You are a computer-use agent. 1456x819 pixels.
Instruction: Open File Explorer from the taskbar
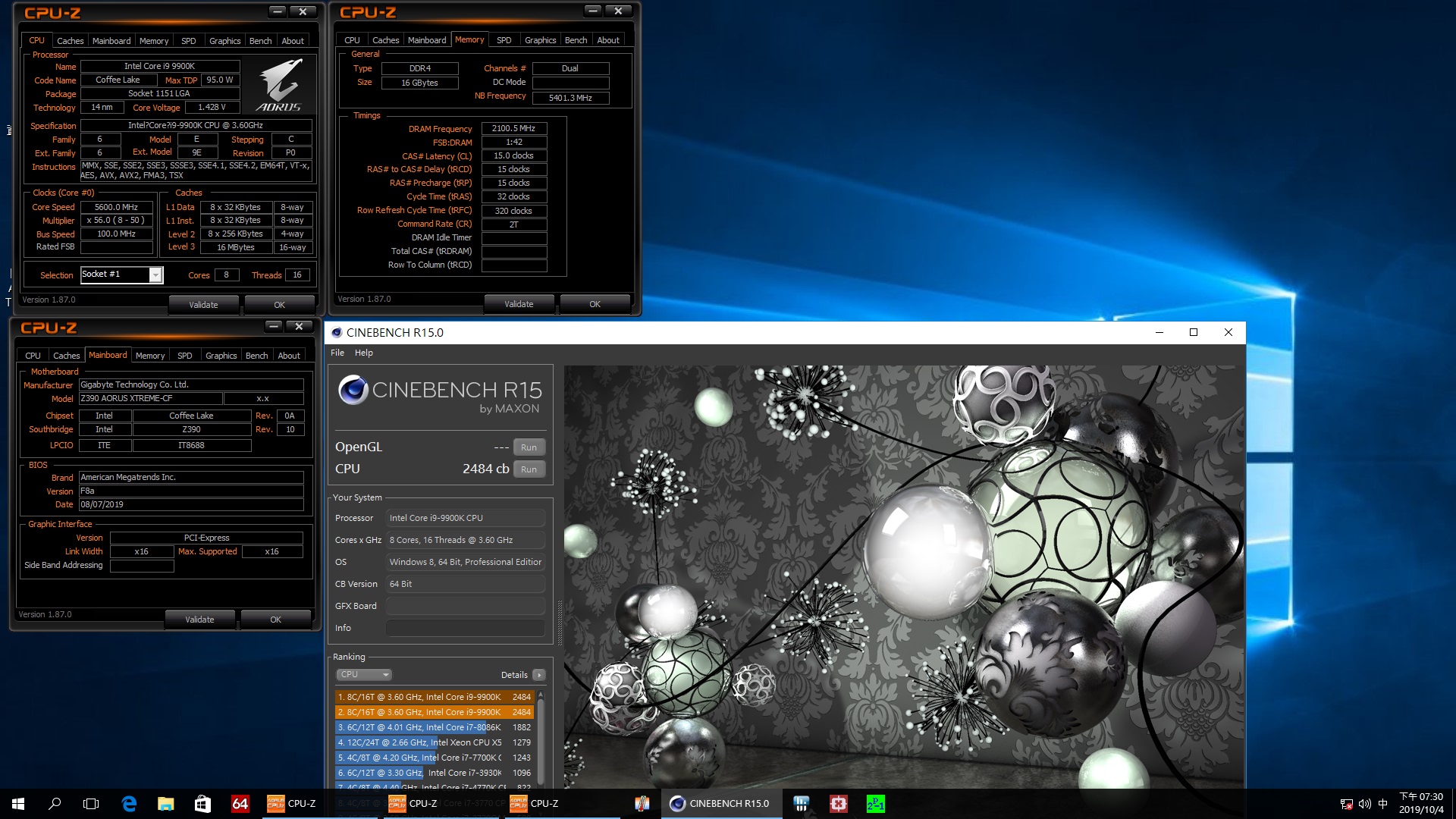coord(165,804)
